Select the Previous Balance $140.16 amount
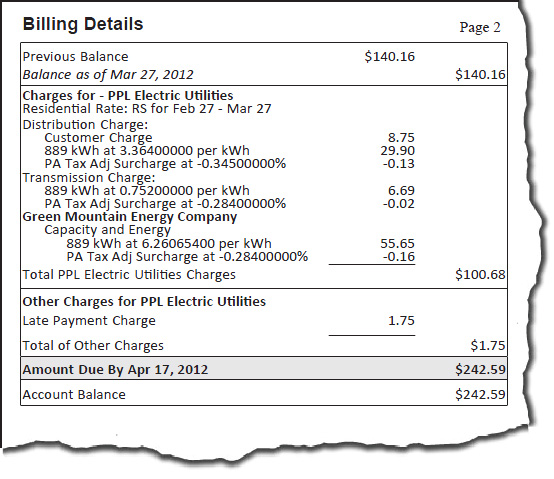The width and height of the screenshot is (554, 479). [390, 57]
